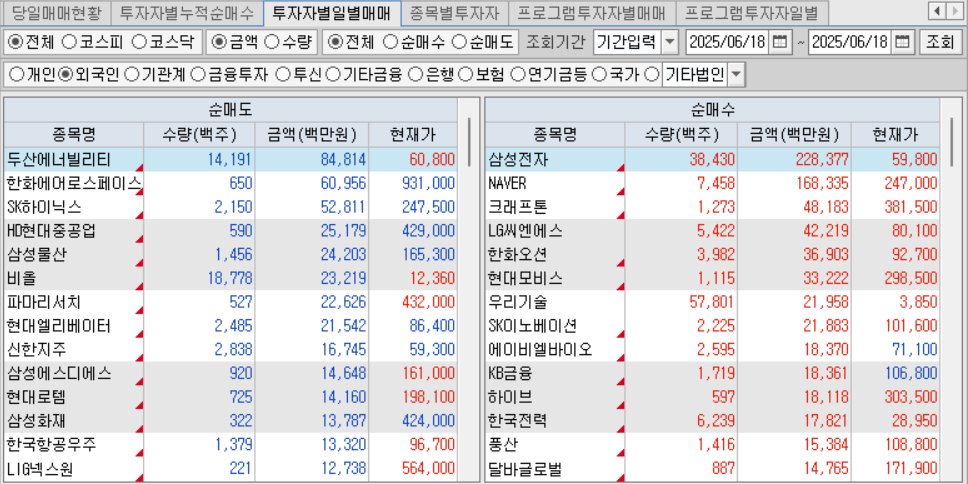This screenshot has width=968, height=484.
Task: Sort 순매도 table by 종목명 header
Action: point(74,135)
